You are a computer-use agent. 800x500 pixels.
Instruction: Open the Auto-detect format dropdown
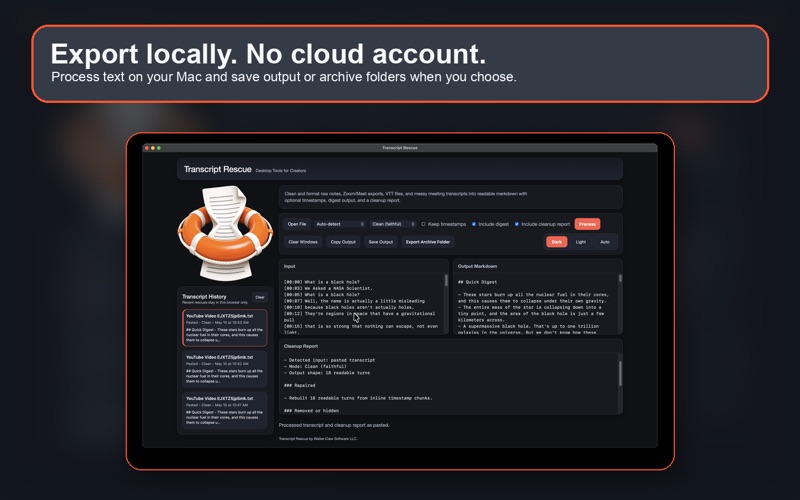(340, 224)
